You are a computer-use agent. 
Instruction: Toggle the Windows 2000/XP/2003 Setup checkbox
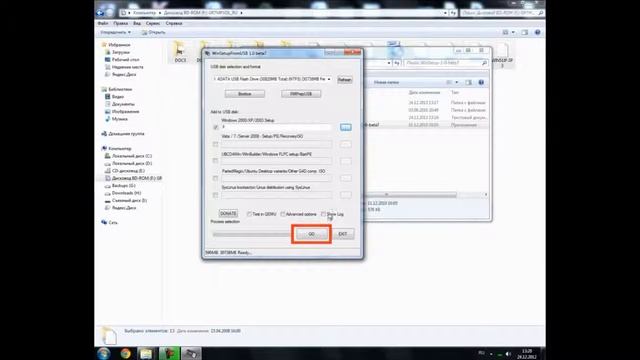(x=216, y=127)
